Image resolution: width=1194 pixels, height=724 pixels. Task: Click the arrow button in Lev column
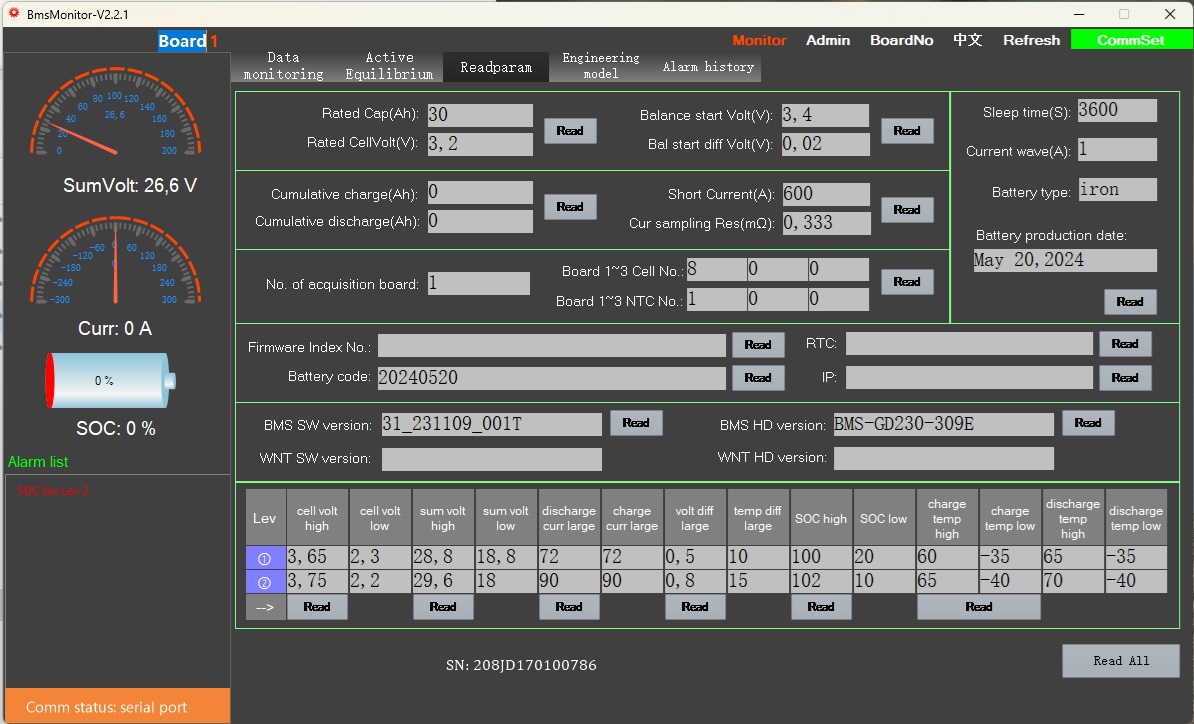click(x=265, y=607)
